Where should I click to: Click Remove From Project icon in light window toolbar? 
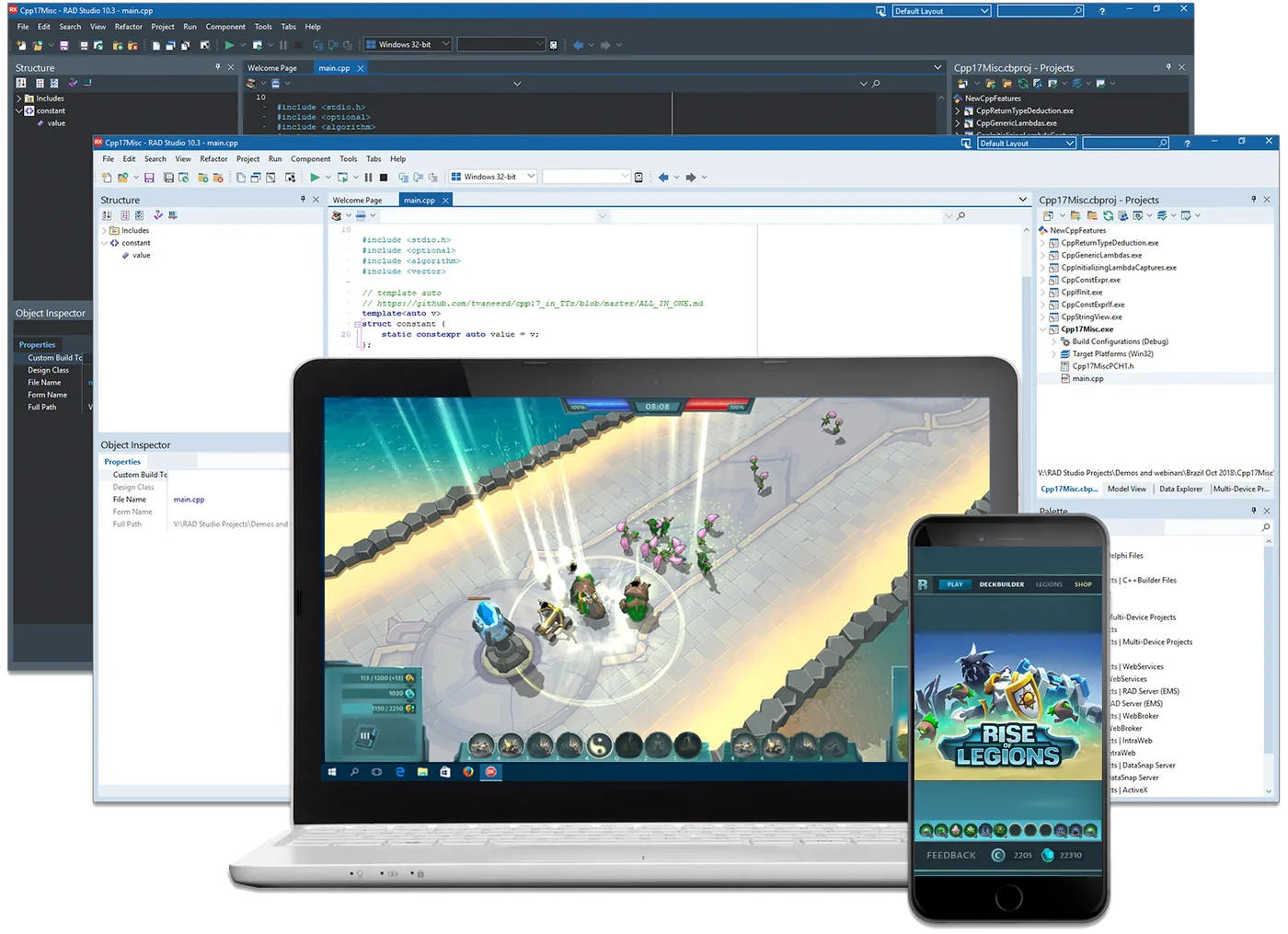219,177
